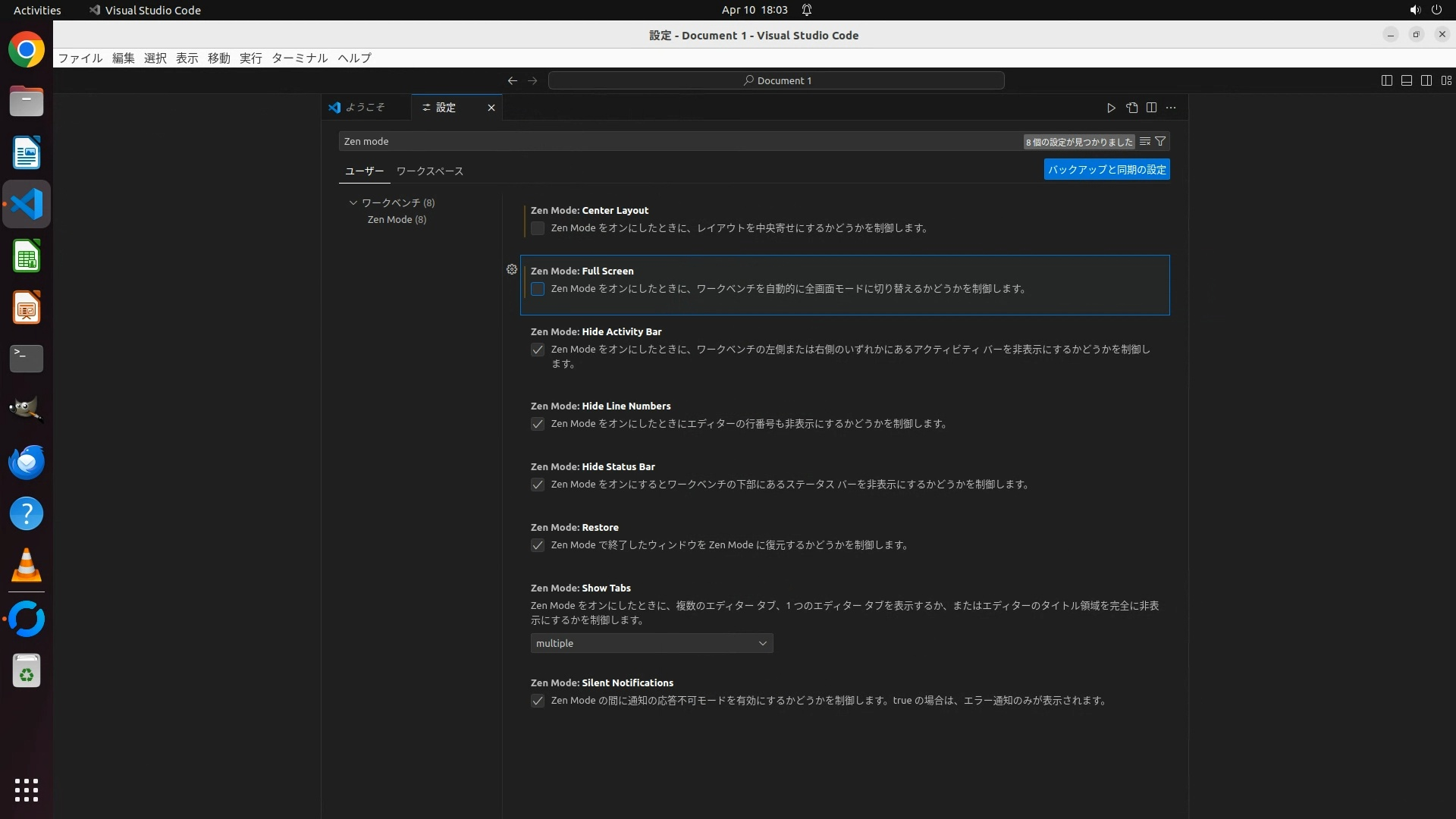
Task: Open the Show Tabs 'multiple' dropdown
Action: [651, 643]
